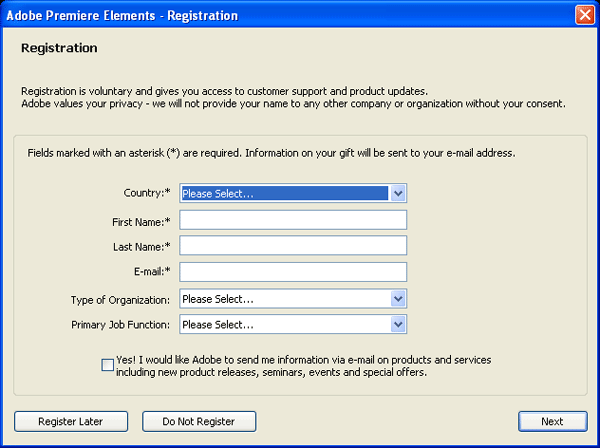Click the Next button
Screen dimensions: 600x448
tap(552, 421)
